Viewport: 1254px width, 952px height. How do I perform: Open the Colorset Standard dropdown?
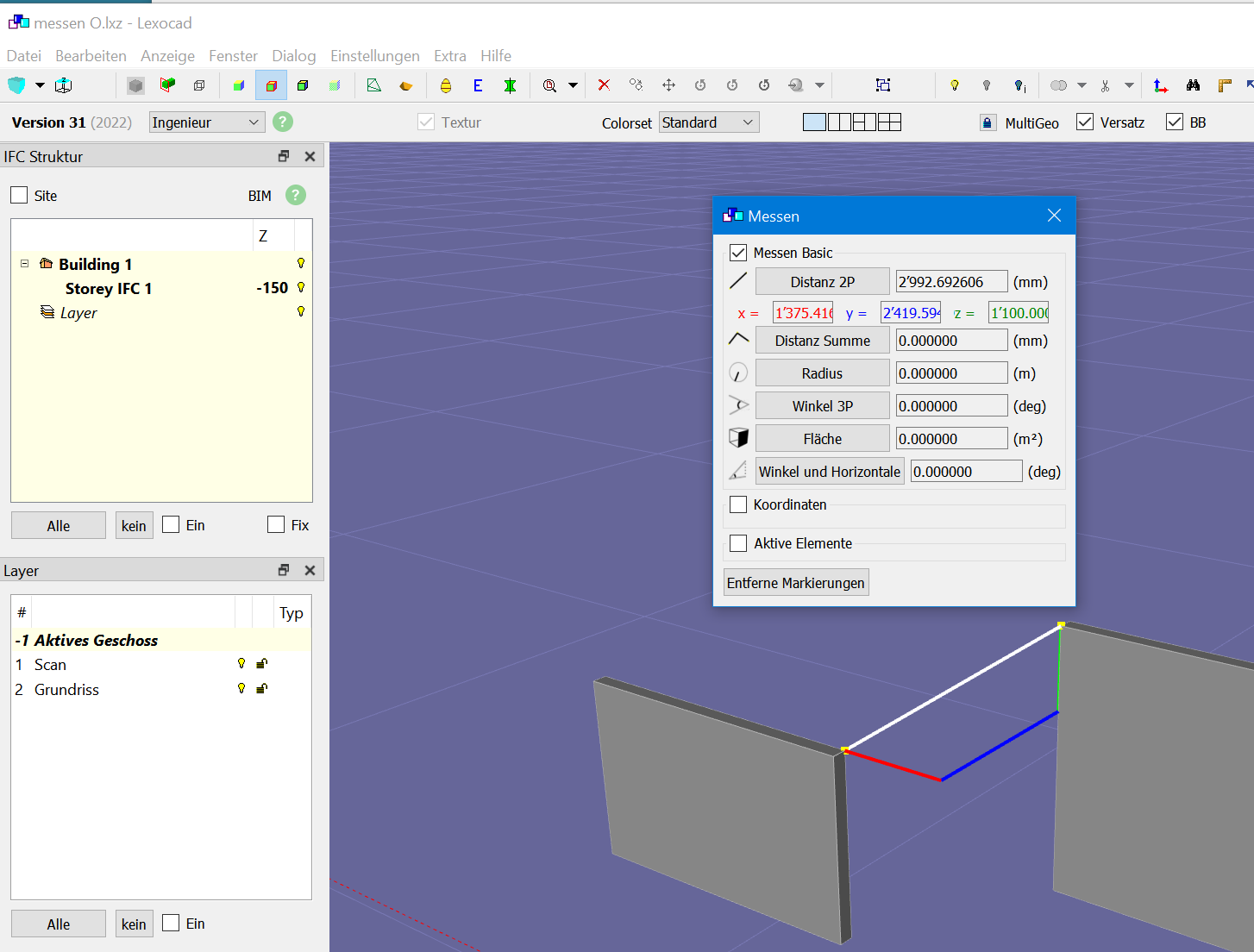708,122
